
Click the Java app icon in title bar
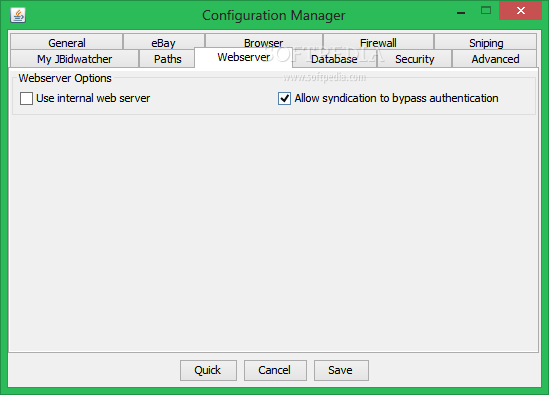18,15
